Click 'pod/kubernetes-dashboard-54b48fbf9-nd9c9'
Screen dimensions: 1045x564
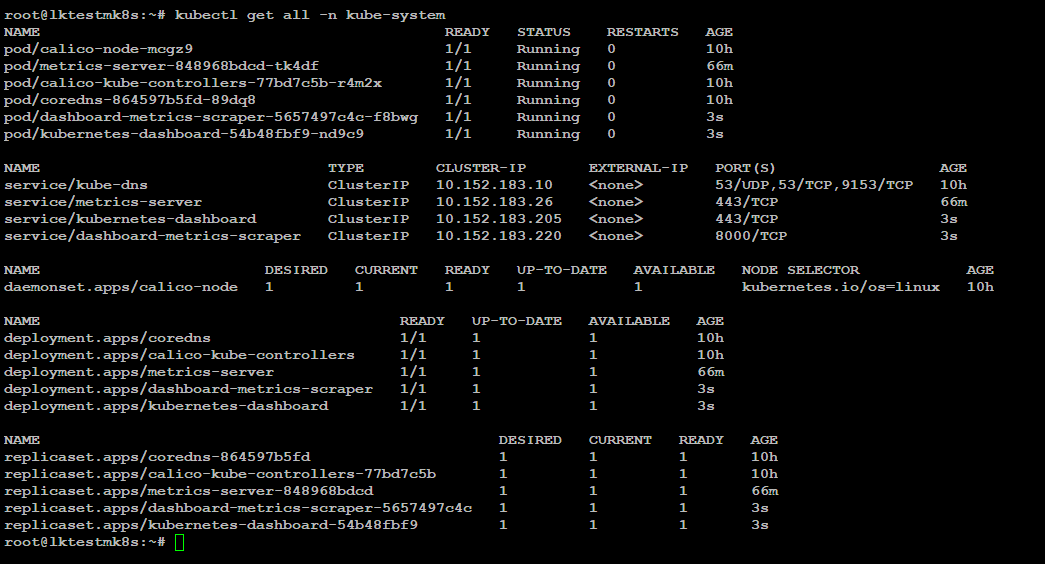[x=184, y=134]
